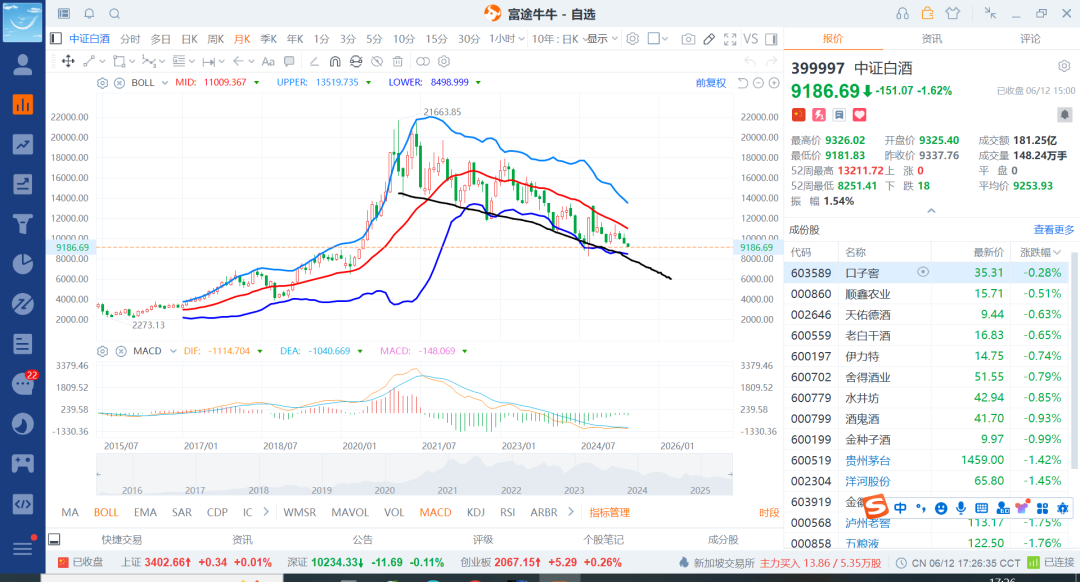Open the pie-chart sidebar icon

[23, 264]
